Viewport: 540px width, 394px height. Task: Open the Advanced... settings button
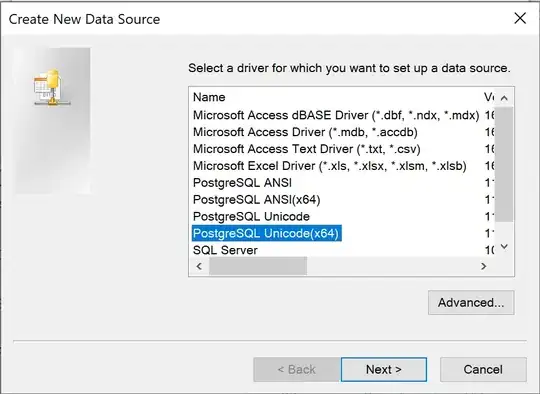tap(471, 302)
